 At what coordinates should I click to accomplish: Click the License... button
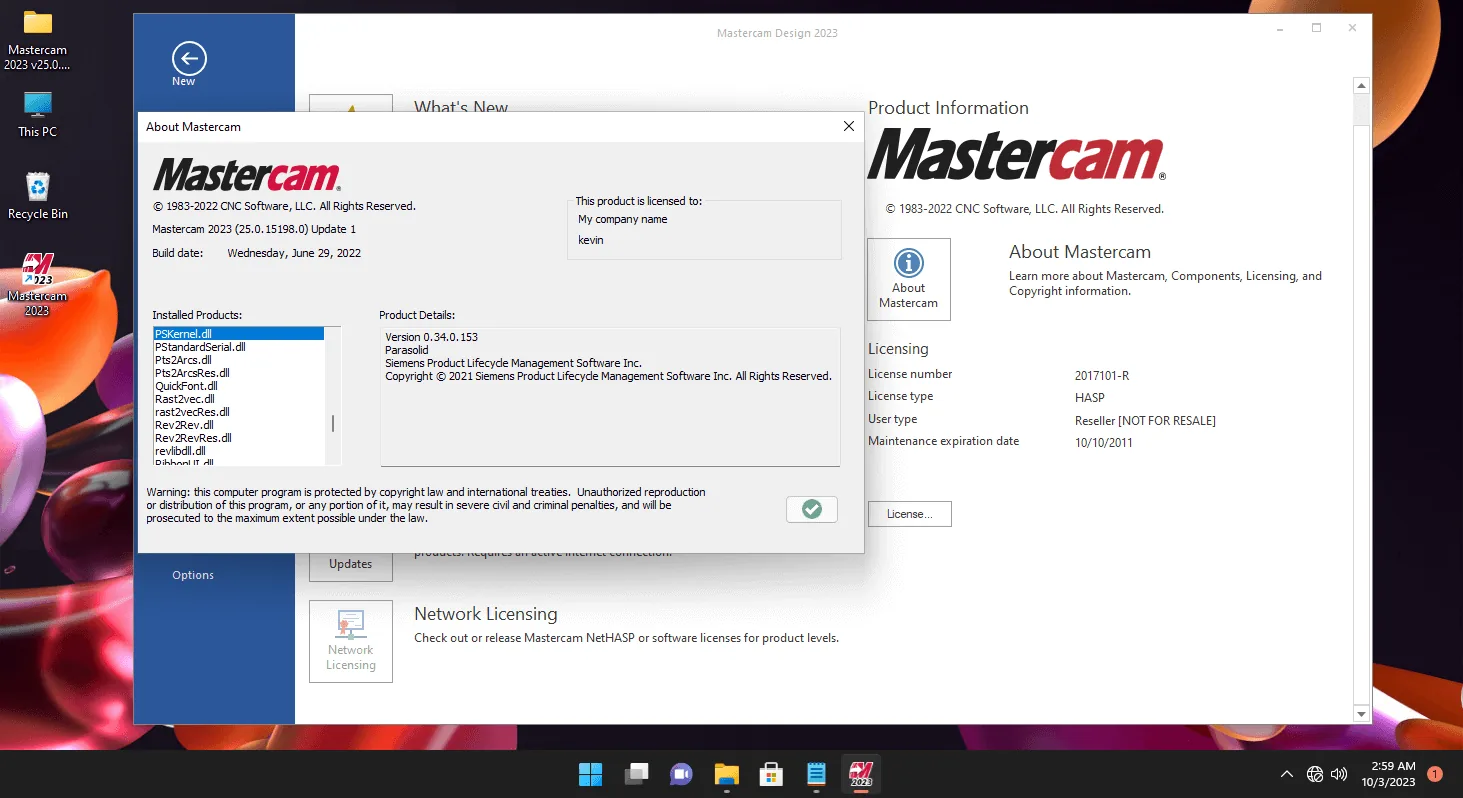(x=909, y=514)
